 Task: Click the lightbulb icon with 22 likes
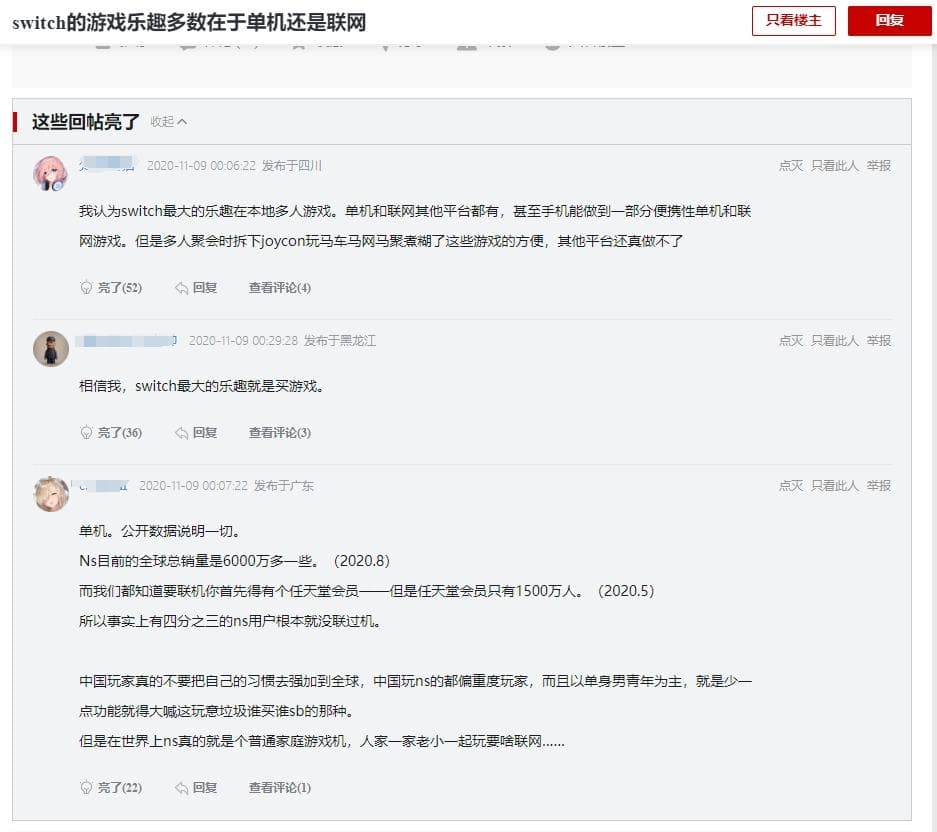point(86,788)
